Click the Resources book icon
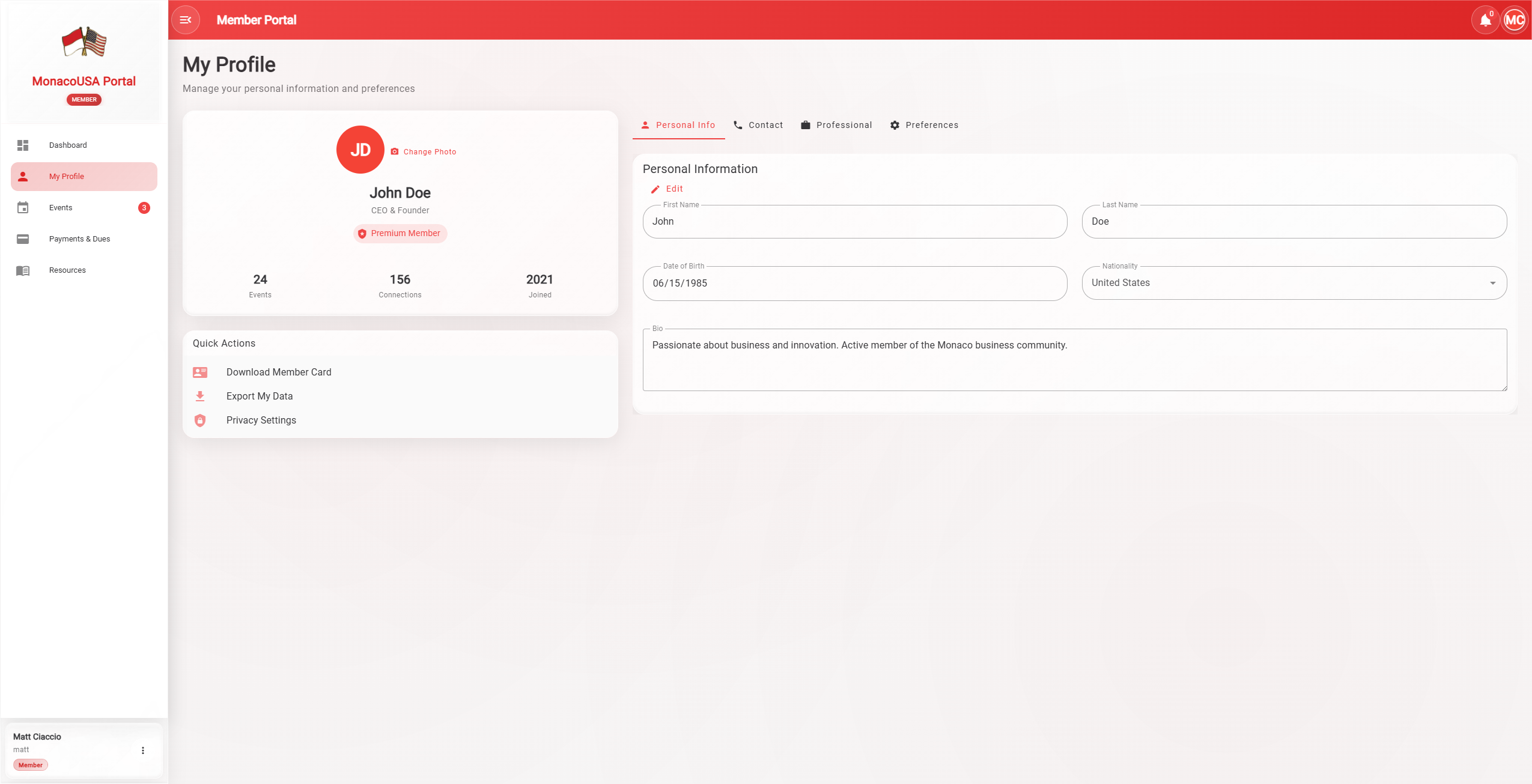Image resolution: width=1532 pixels, height=784 pixels. (x=23, y=270)
